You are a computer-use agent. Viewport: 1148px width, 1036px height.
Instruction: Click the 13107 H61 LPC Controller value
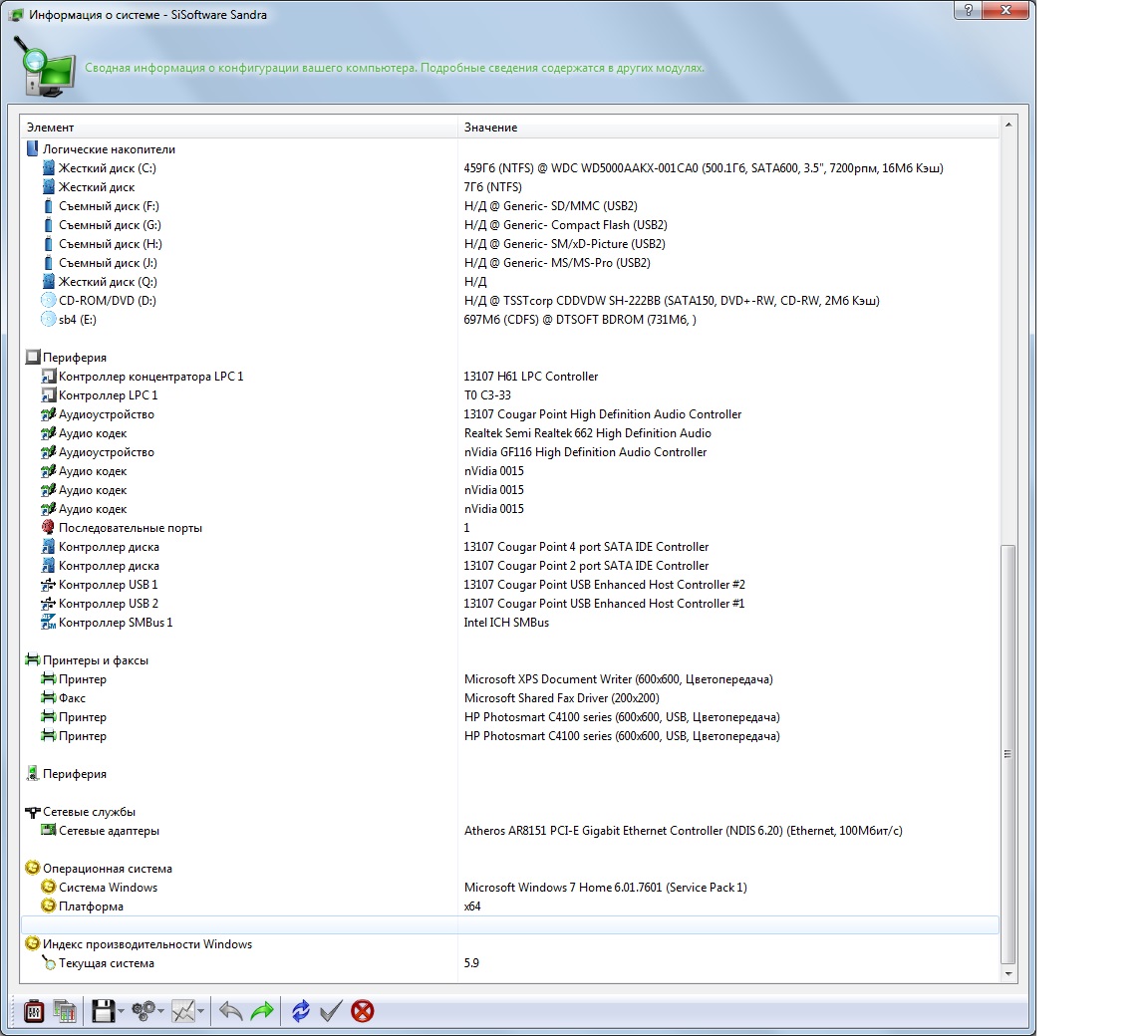tap(531, 377)
